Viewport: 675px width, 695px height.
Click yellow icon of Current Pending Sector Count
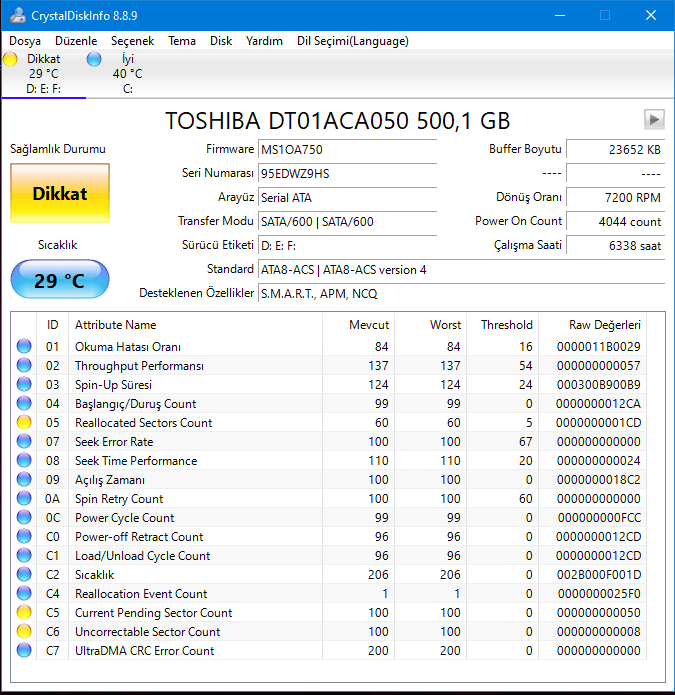click(24, 613)
